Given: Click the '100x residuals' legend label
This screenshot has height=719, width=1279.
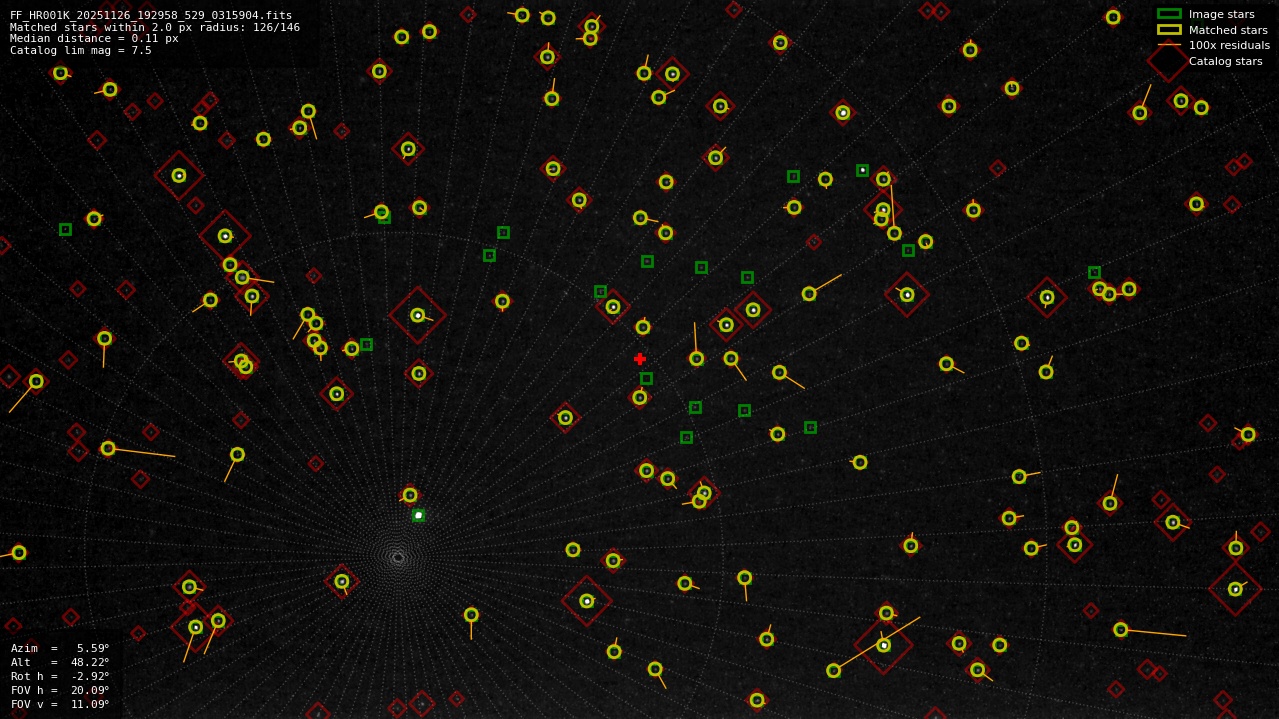Looking at the screenshot, I should [1229, 45].
